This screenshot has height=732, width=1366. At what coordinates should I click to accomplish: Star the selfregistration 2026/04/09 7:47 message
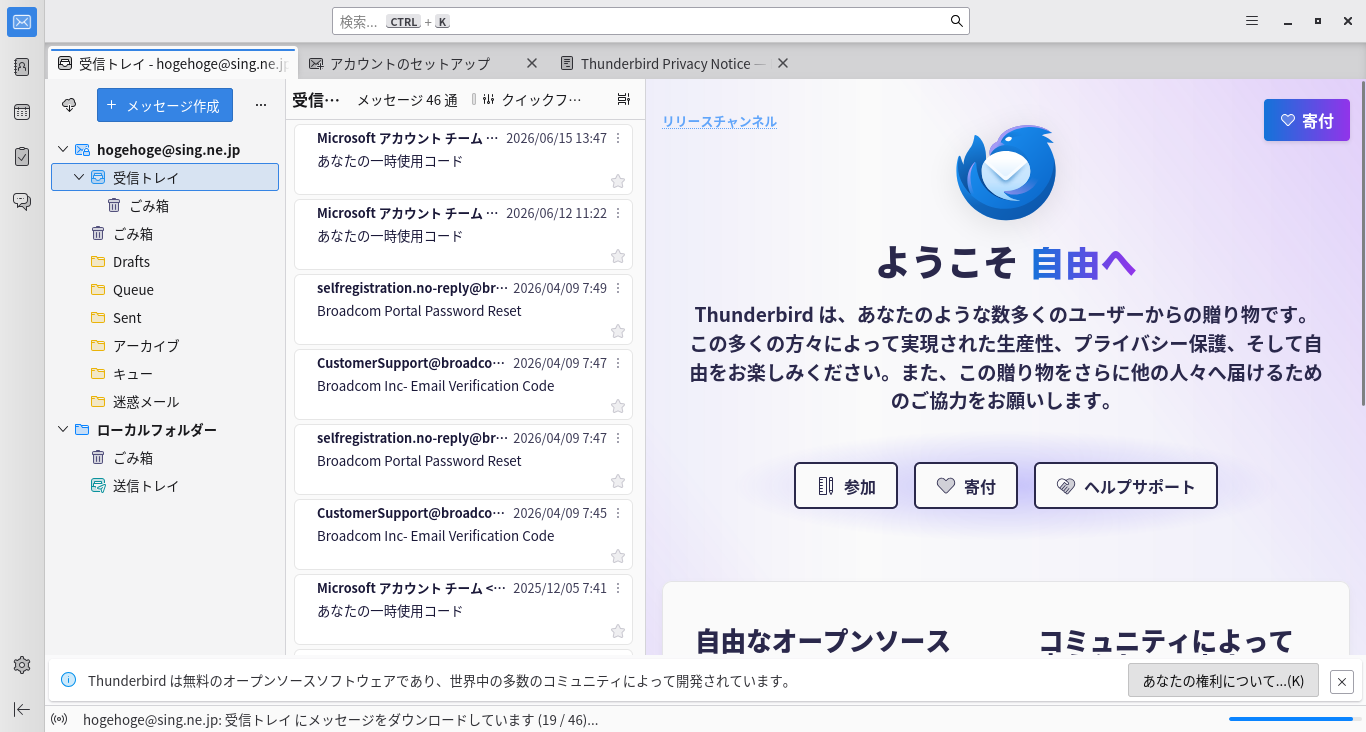pyautogui.click(x=618, y=481)
